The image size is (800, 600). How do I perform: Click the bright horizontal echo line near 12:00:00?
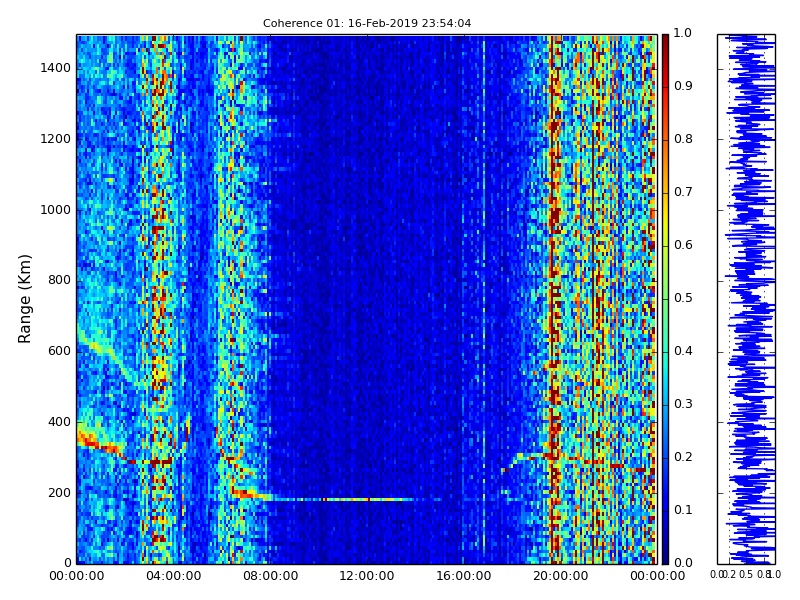click(342, 499)
